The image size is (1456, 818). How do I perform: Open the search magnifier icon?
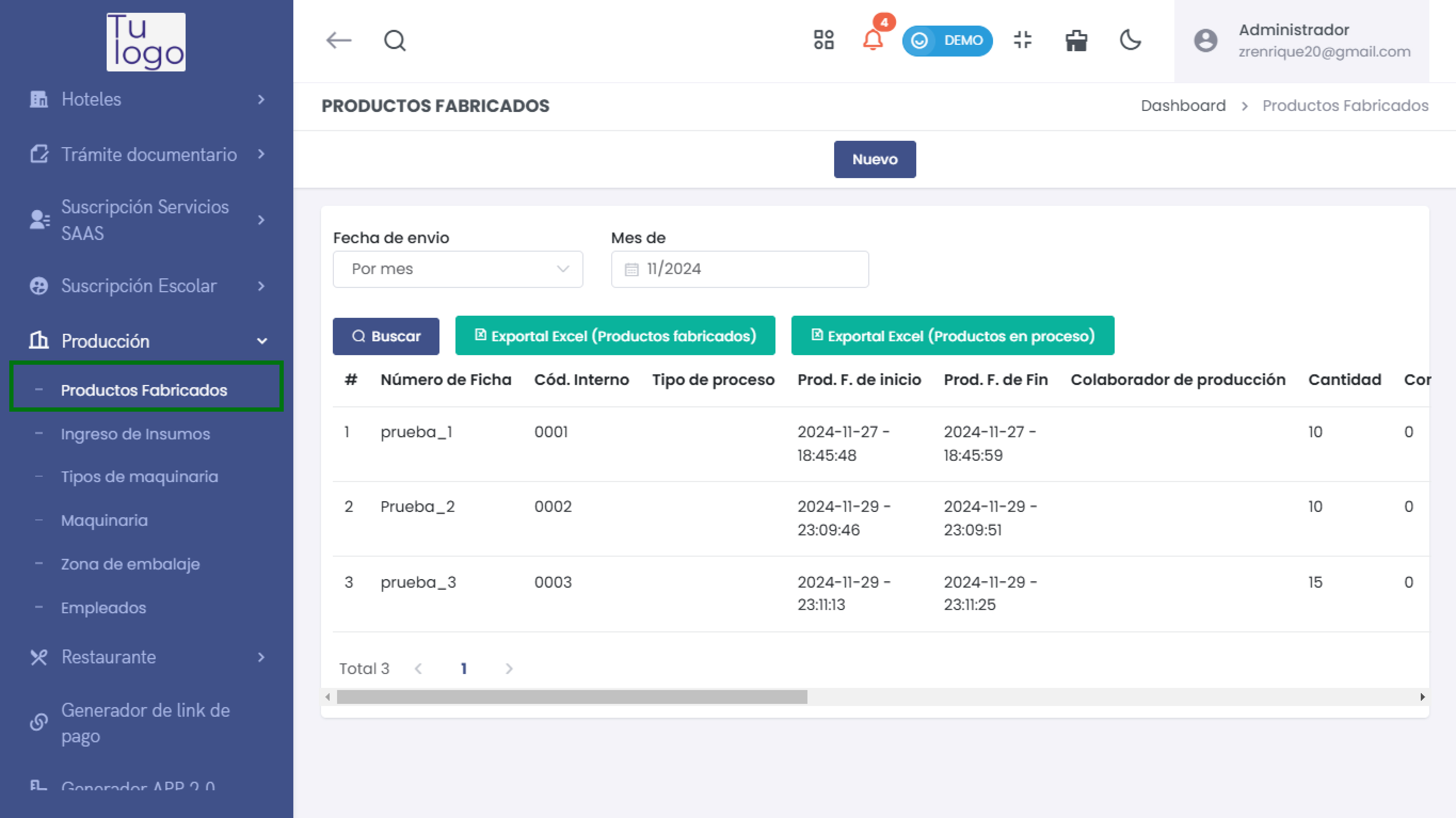(x=395, y=41)
